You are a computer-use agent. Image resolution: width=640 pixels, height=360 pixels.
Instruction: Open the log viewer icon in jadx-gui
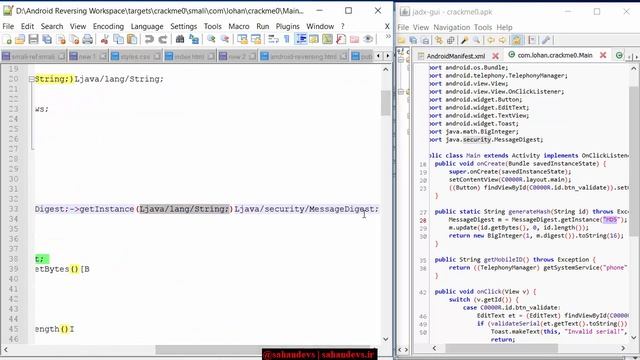532,40
